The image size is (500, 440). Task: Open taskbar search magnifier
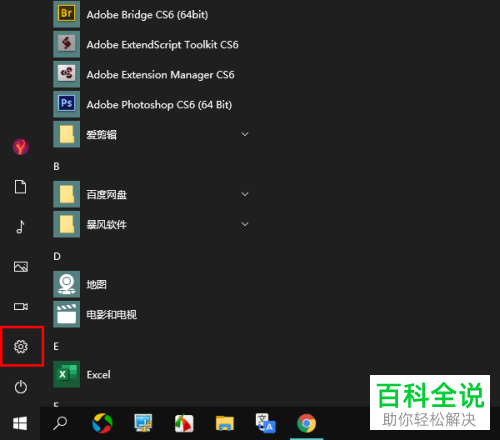60,423
